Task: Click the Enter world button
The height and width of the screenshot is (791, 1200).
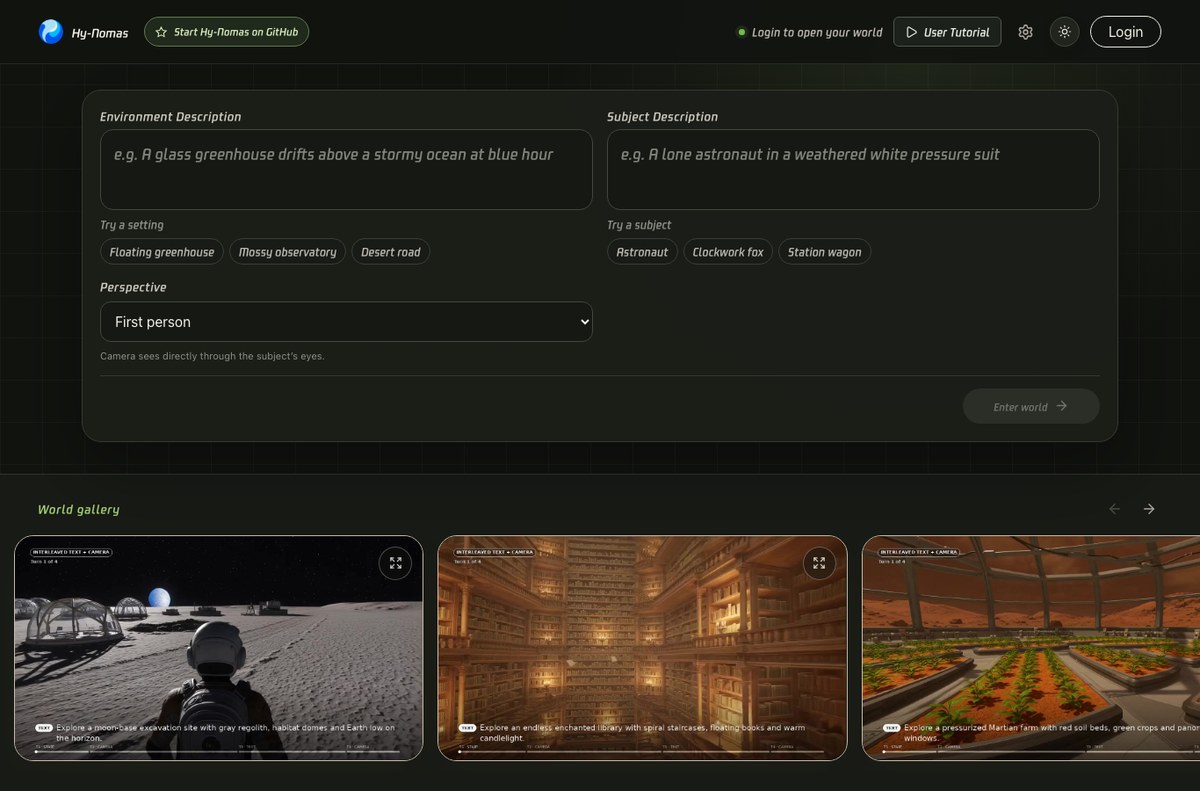Action: 1031,407
